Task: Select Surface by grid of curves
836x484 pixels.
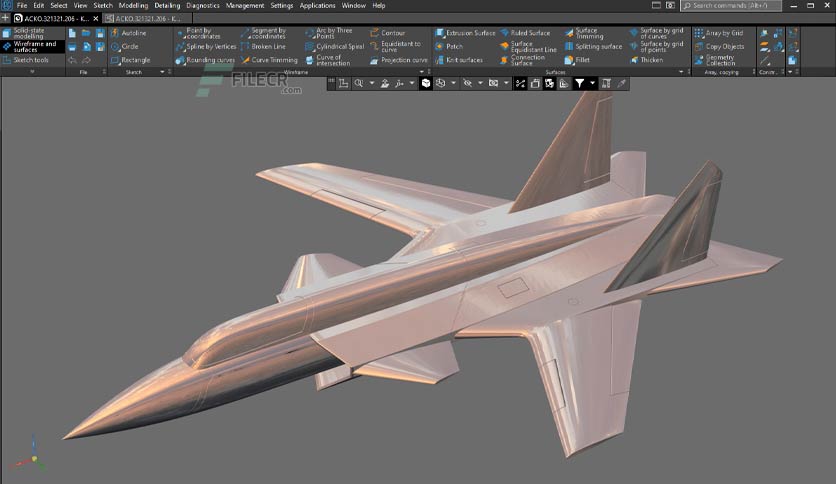Action: pyautogui.click(x=656, y=33)
